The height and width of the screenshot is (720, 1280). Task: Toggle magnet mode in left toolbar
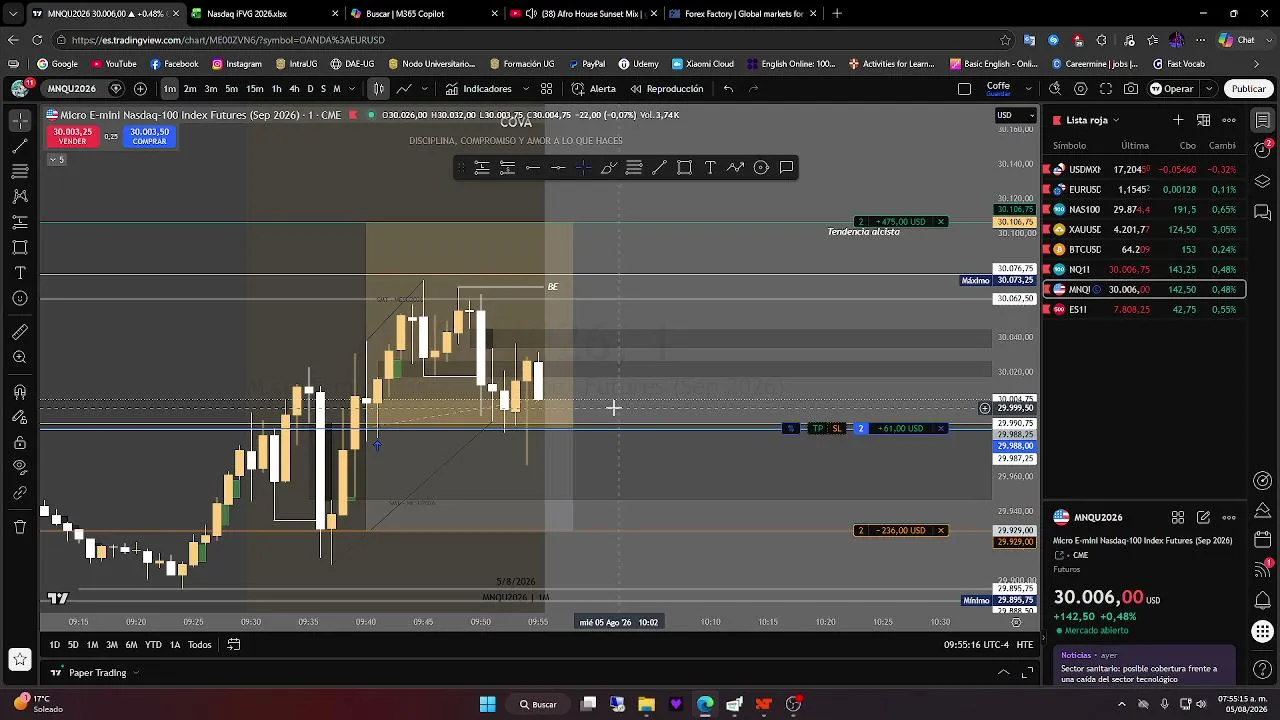pos(20,392)
